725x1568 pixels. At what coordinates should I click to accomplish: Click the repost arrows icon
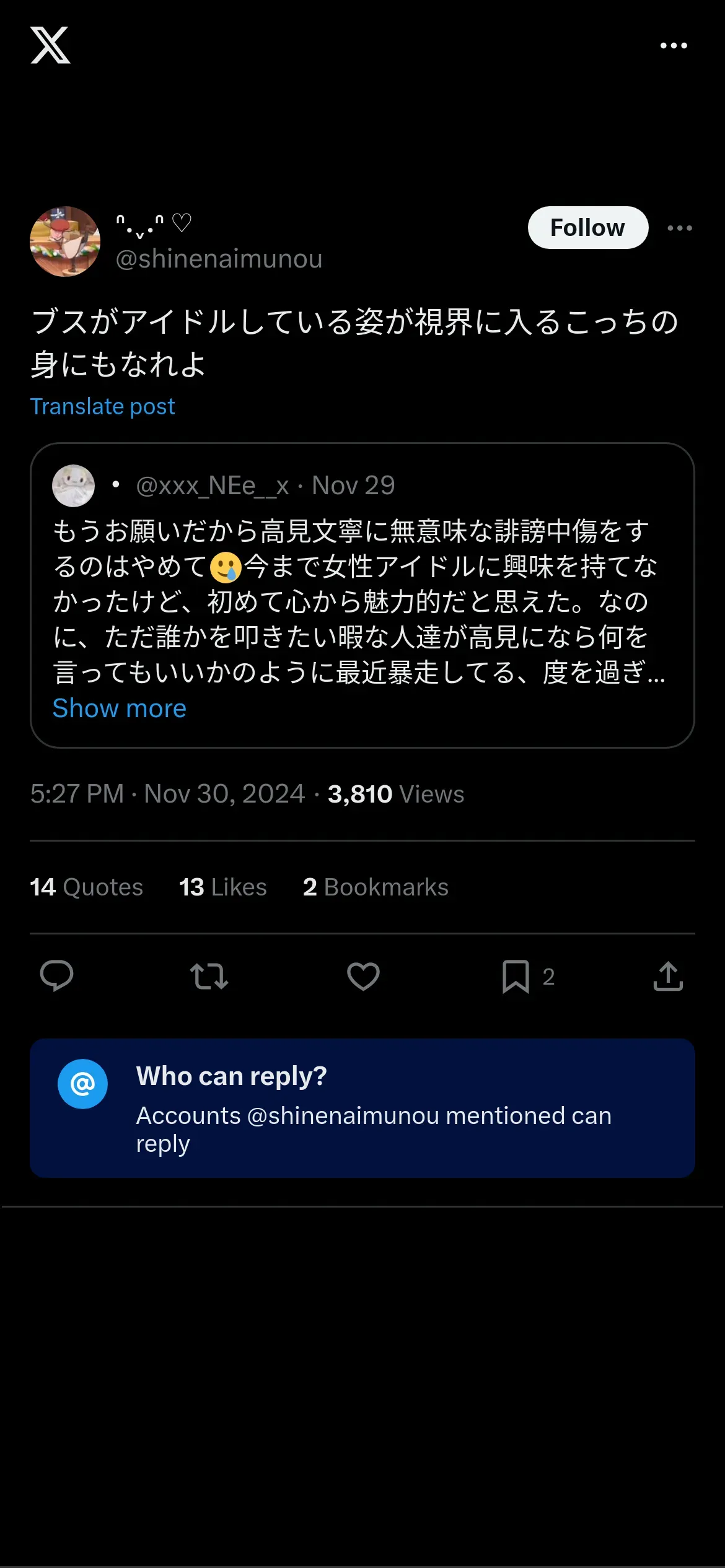[x=209, y=976]
